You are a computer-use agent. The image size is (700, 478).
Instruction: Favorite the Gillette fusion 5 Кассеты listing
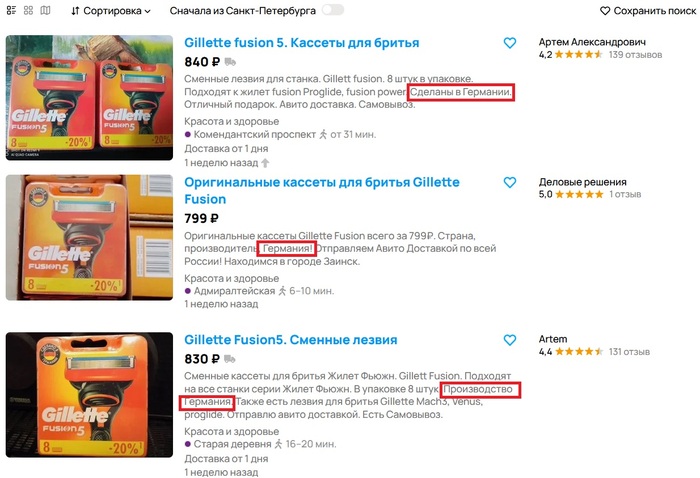[x=510, y=43]
